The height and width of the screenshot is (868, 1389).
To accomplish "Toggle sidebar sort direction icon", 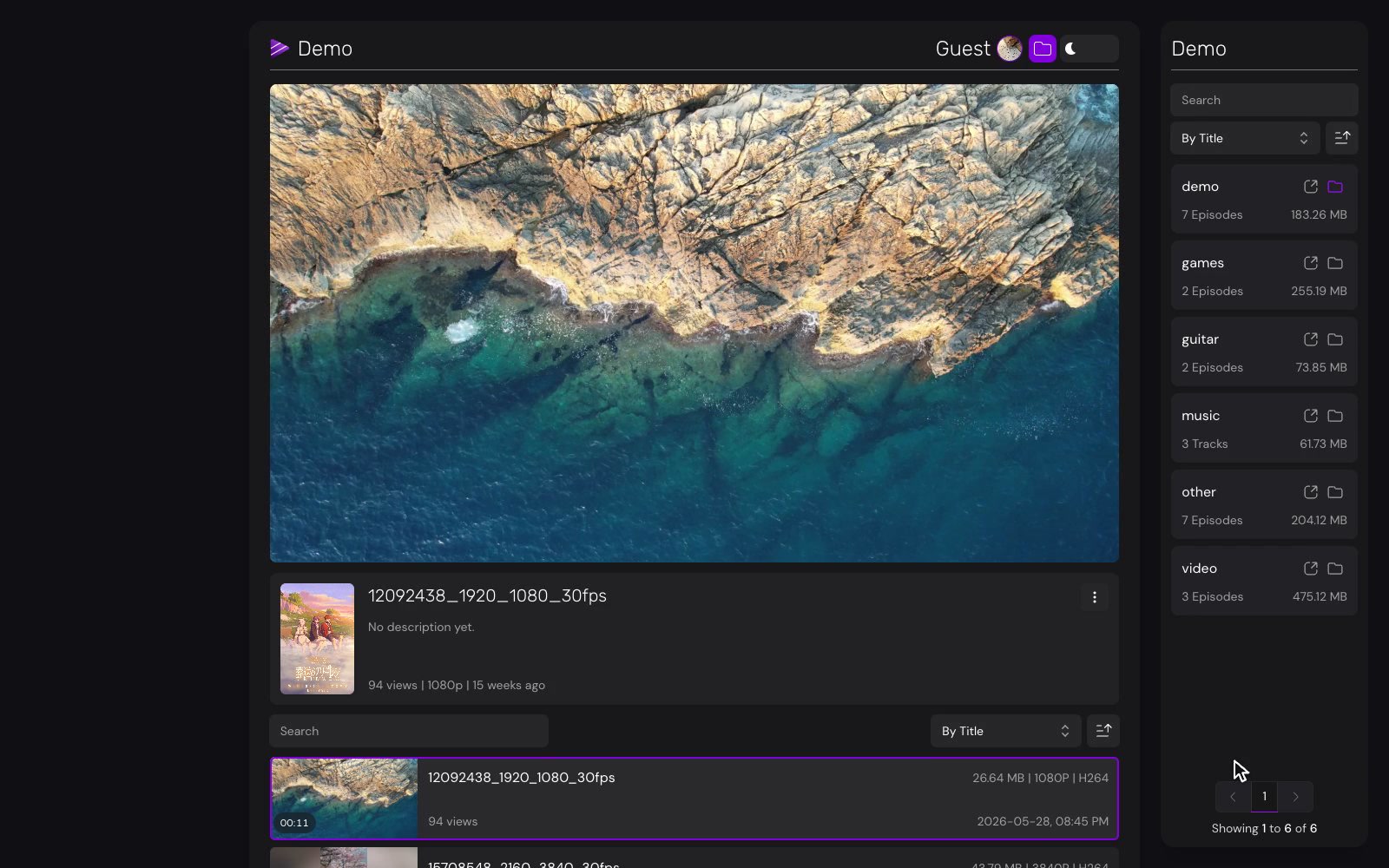I will pyautogui.click(x=1342, y=138).
